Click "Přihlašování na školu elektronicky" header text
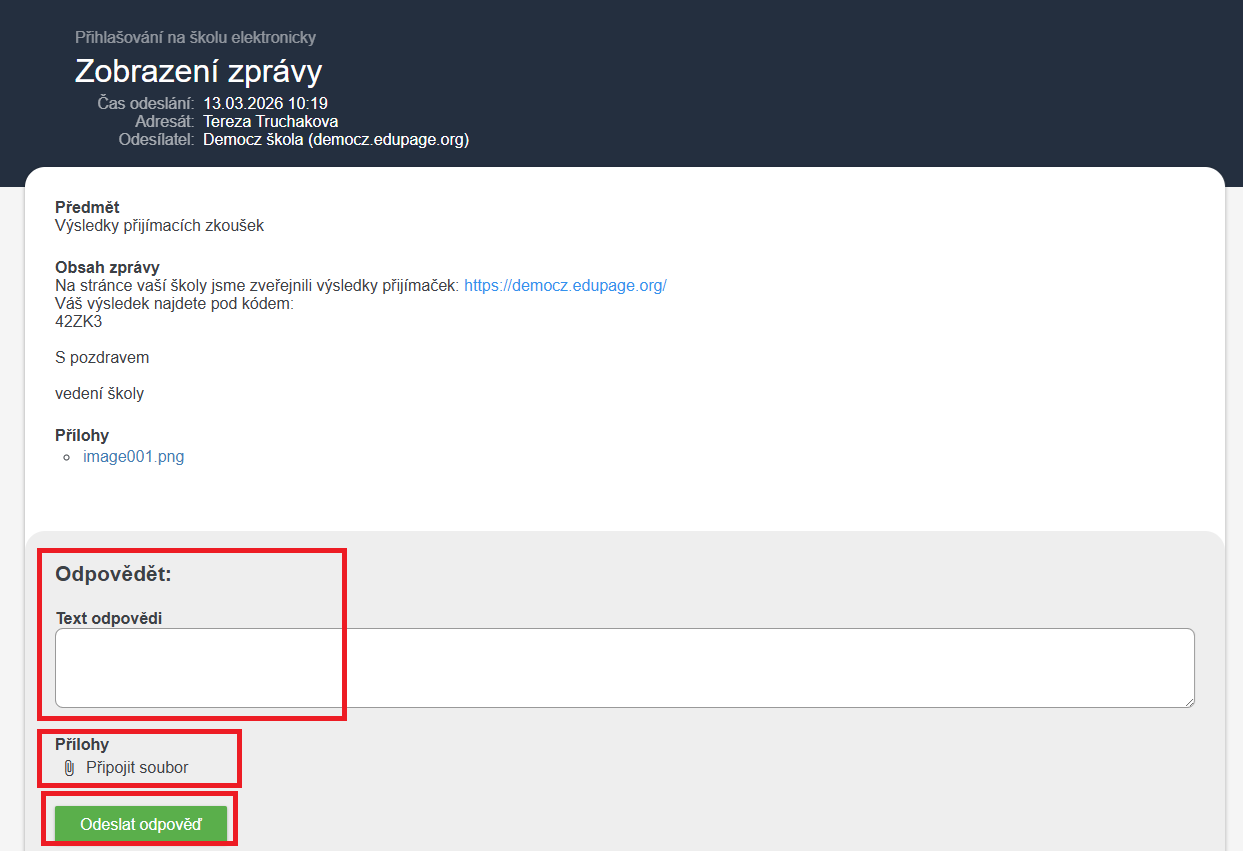 [x=195, y=38]
